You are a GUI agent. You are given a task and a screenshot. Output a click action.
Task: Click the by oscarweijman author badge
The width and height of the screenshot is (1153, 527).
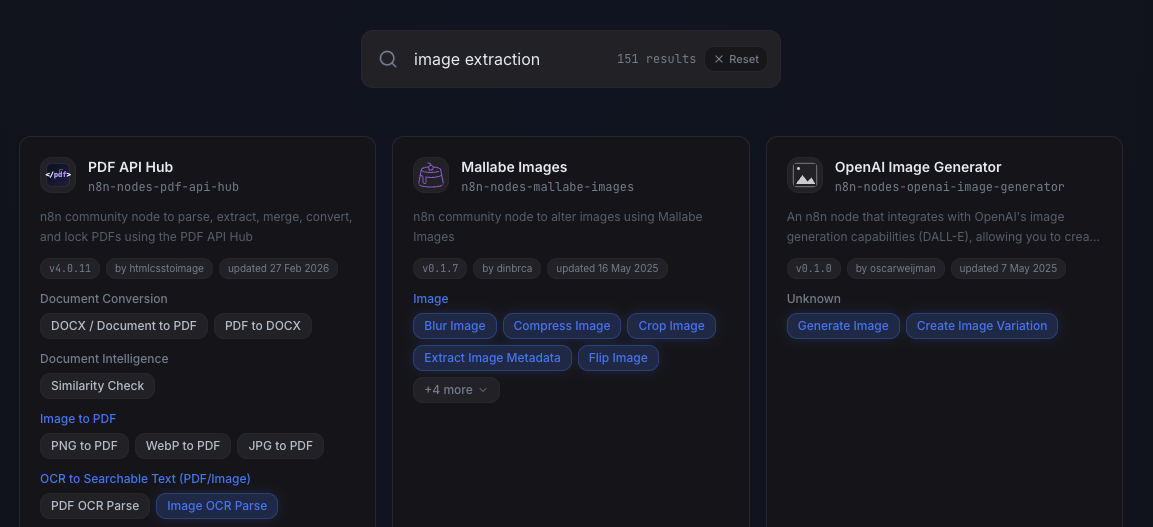tap(896, 268)
